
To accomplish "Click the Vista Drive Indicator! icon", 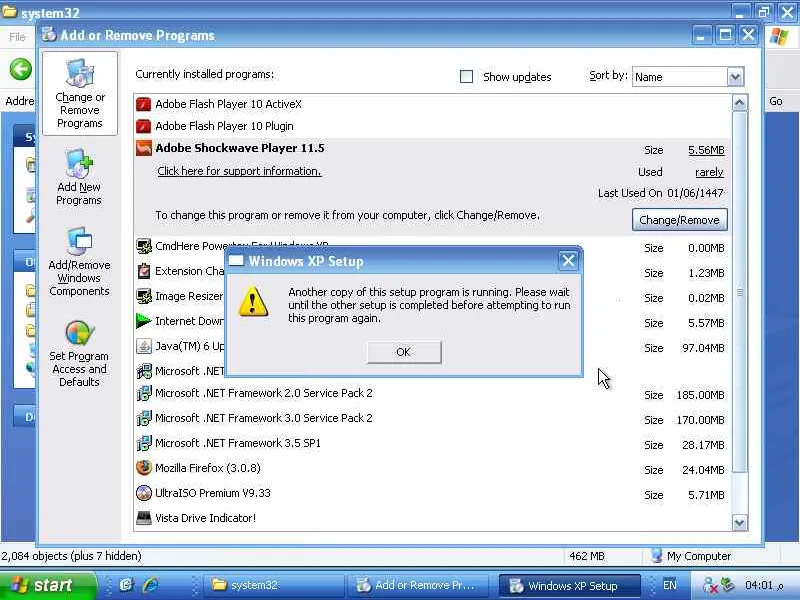I will (x=144, y=518).
